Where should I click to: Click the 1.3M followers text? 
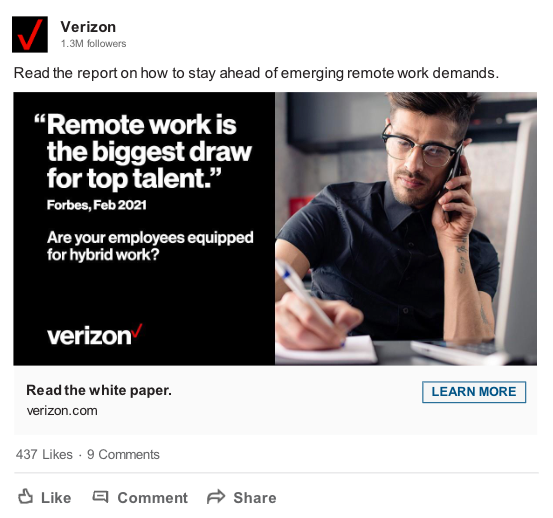pyautogui.click(x=93, y=43)
